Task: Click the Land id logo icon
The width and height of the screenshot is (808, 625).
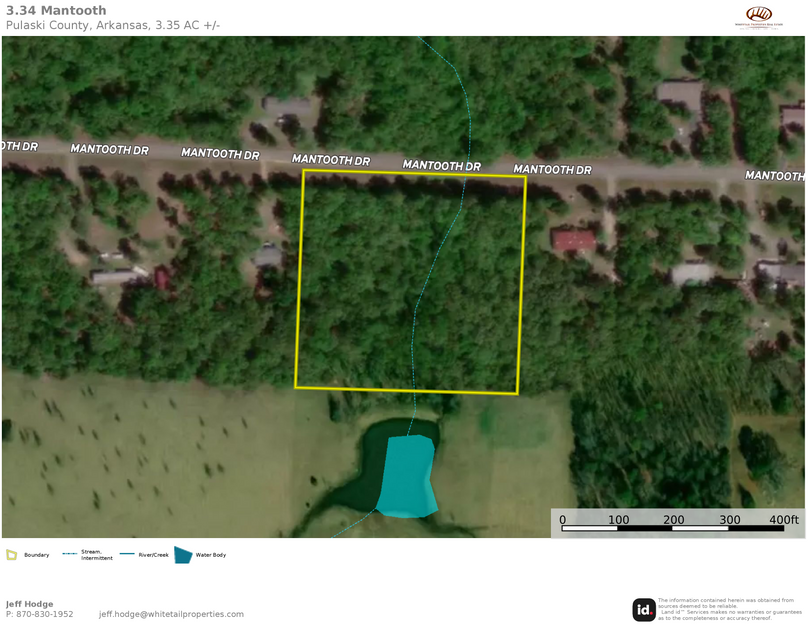Action: coord(644,610)
